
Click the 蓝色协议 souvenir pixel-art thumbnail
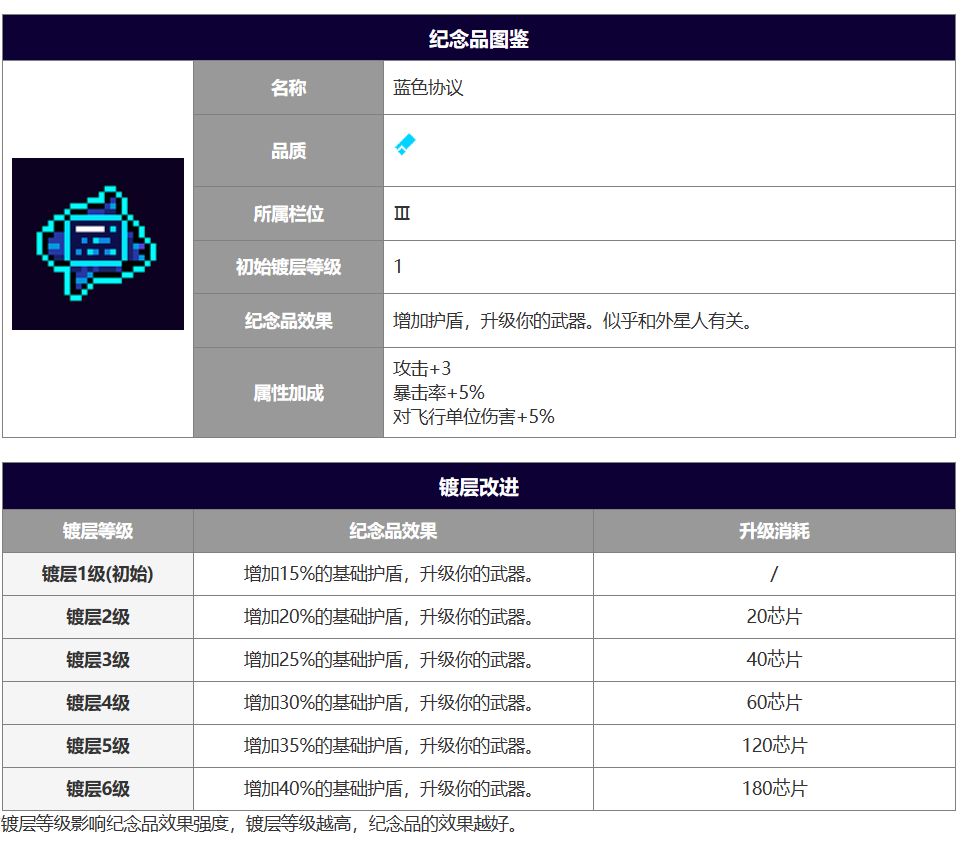pos(98,244)
